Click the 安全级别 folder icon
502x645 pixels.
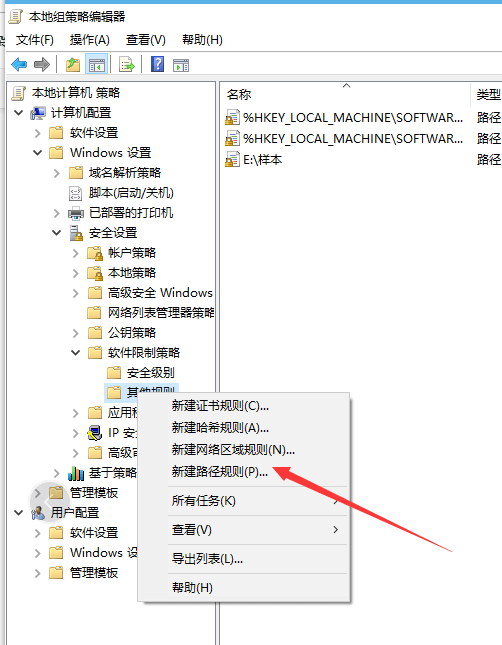[x=114, y=373]
